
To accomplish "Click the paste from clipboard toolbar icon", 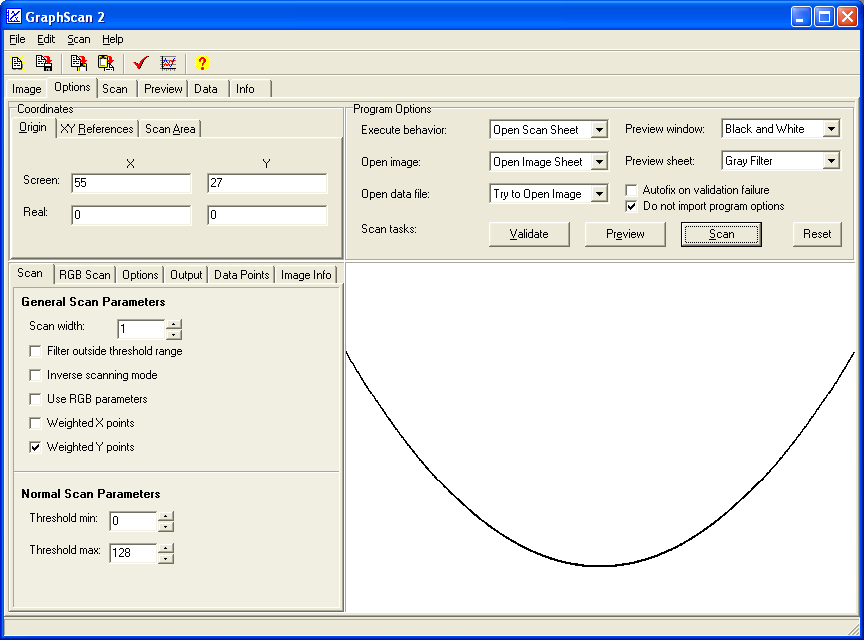I will (105, 63).
